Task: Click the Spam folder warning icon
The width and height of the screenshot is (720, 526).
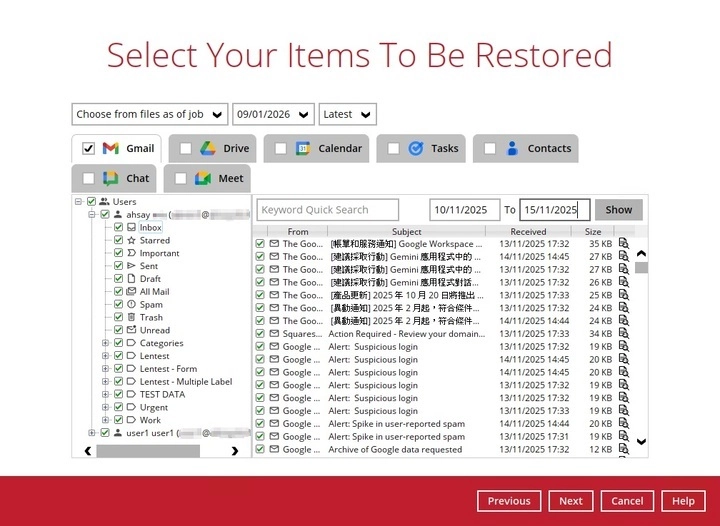Action: pyautogui.click(x=131, y=305)
